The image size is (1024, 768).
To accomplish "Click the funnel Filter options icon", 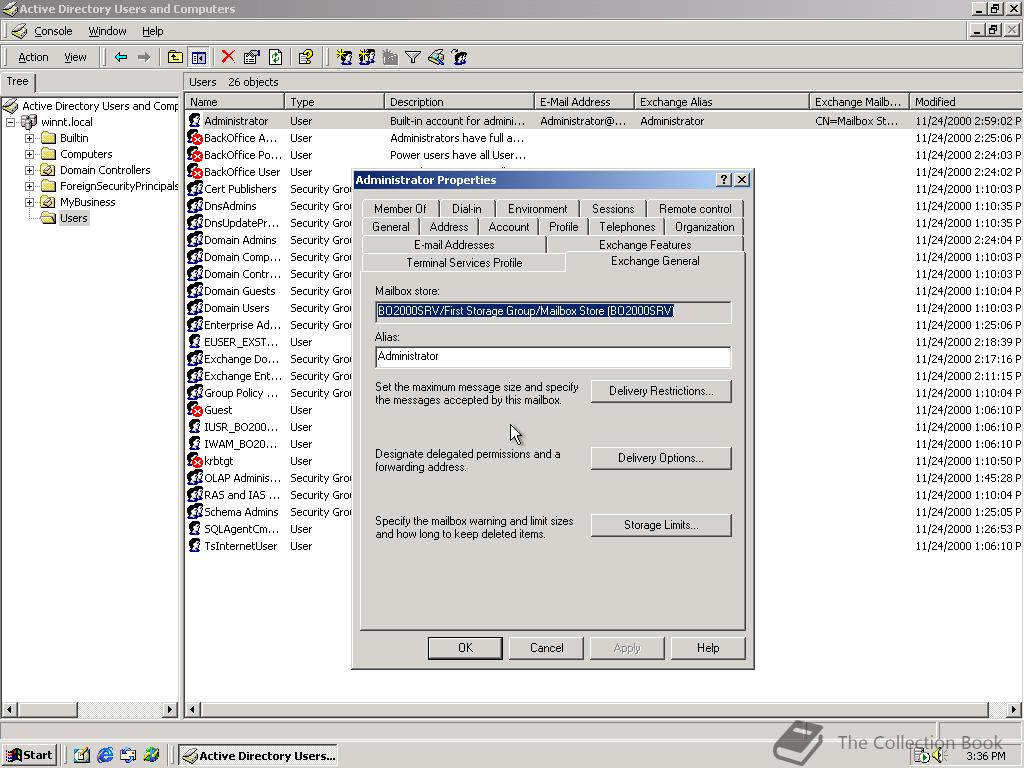I will click(413, 57).
